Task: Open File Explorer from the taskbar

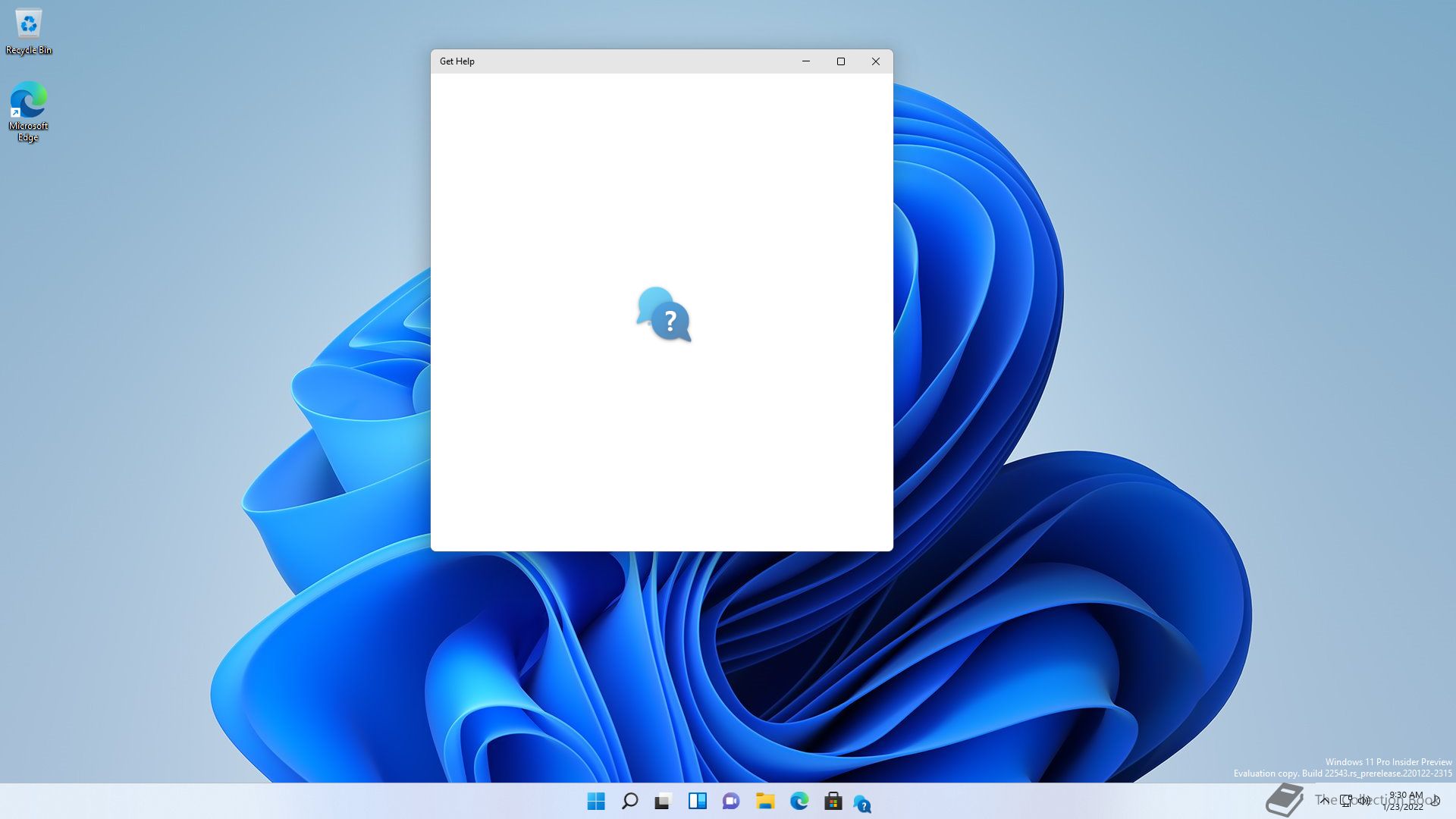Action: click(765, 801)
